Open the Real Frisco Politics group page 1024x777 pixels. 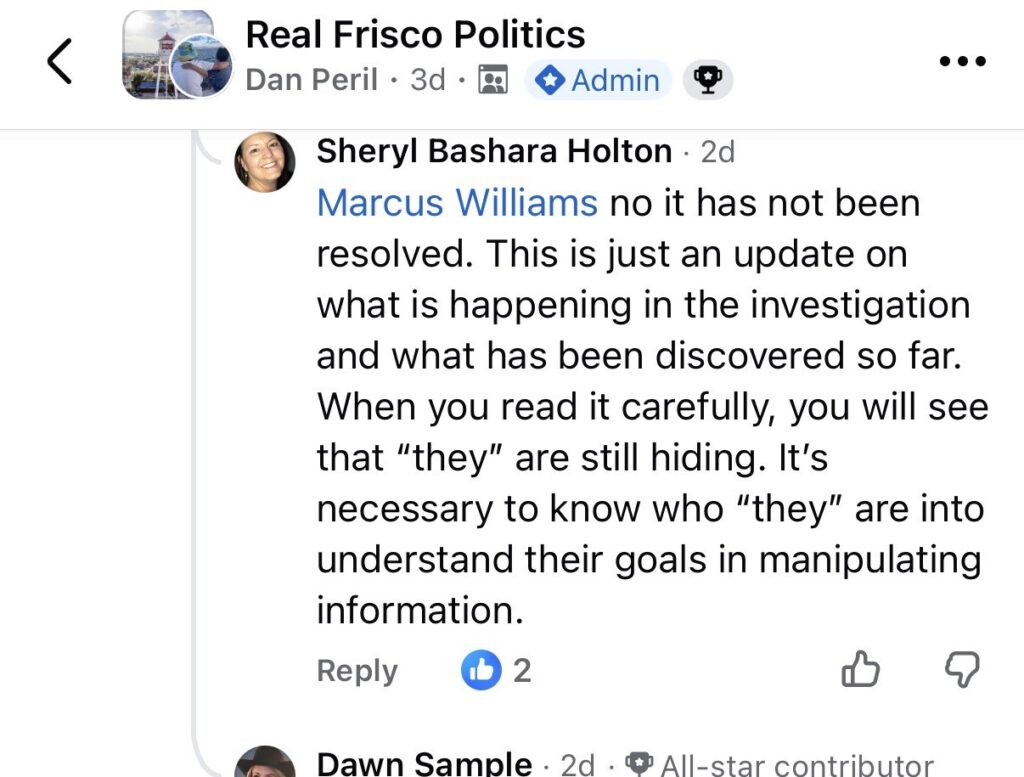415,35
